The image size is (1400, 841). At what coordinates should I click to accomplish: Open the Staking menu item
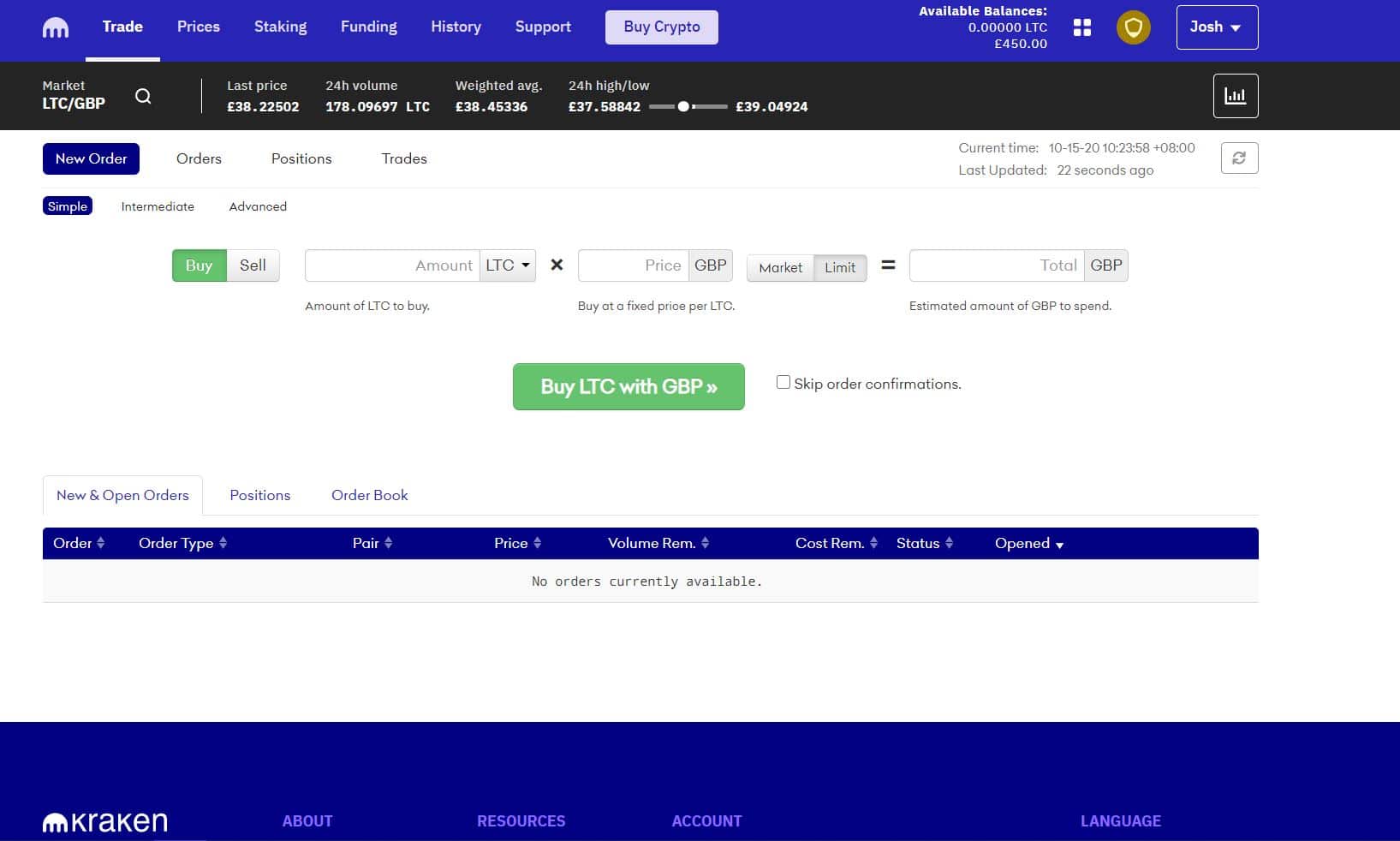click(280, 27)
